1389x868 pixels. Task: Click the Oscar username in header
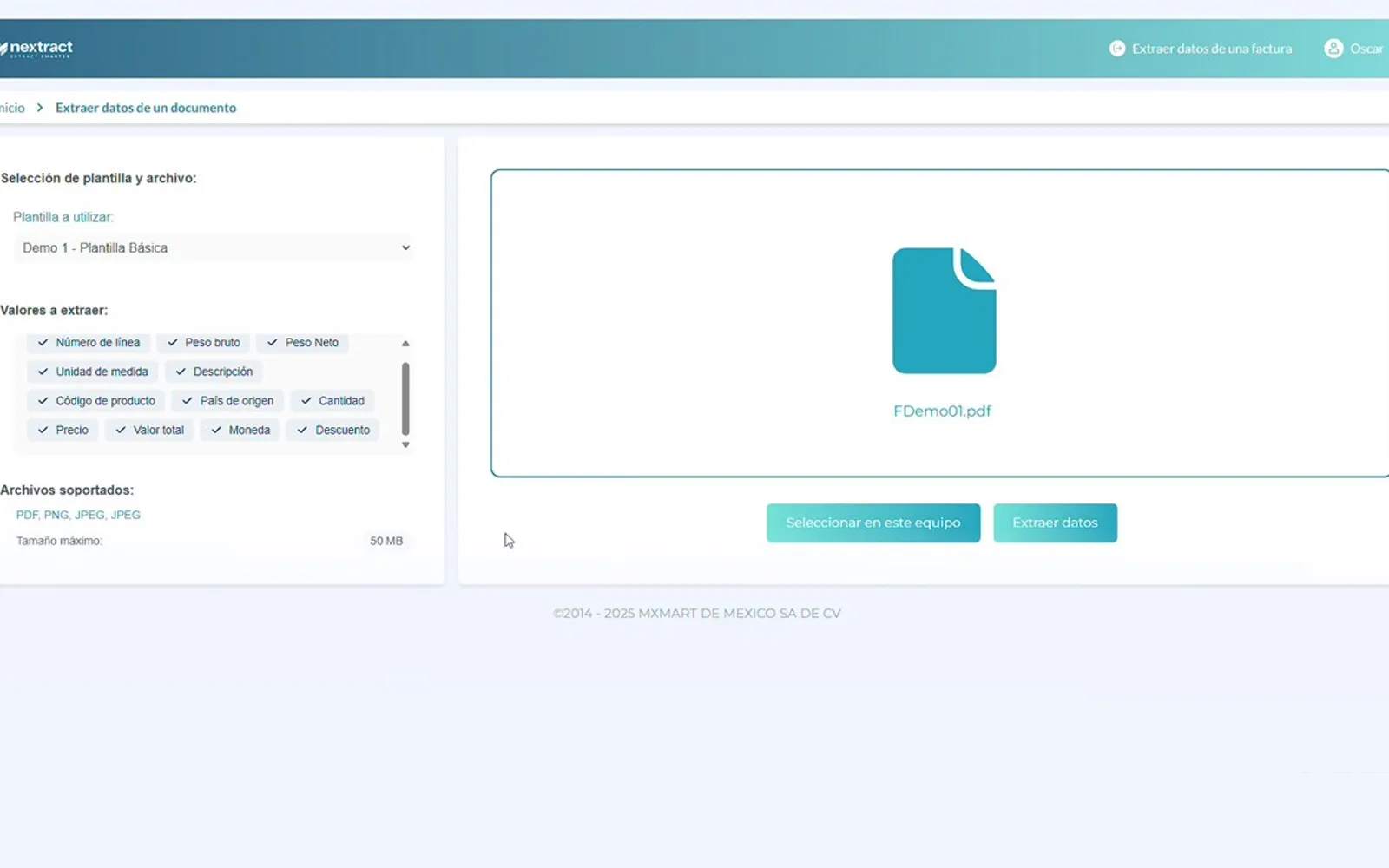[1366, 49]
